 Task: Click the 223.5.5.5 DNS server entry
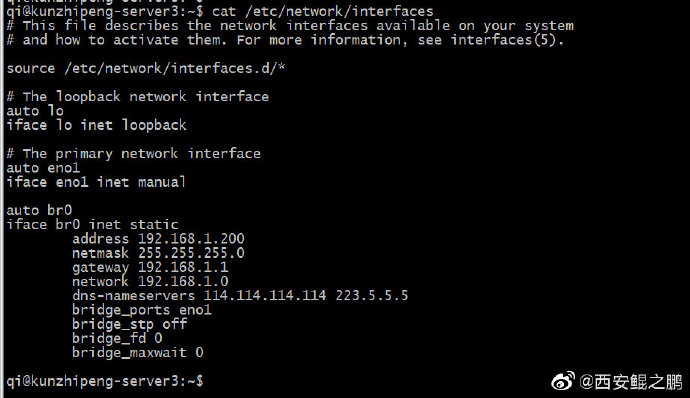pyautogui.click(x=372, y=295)
